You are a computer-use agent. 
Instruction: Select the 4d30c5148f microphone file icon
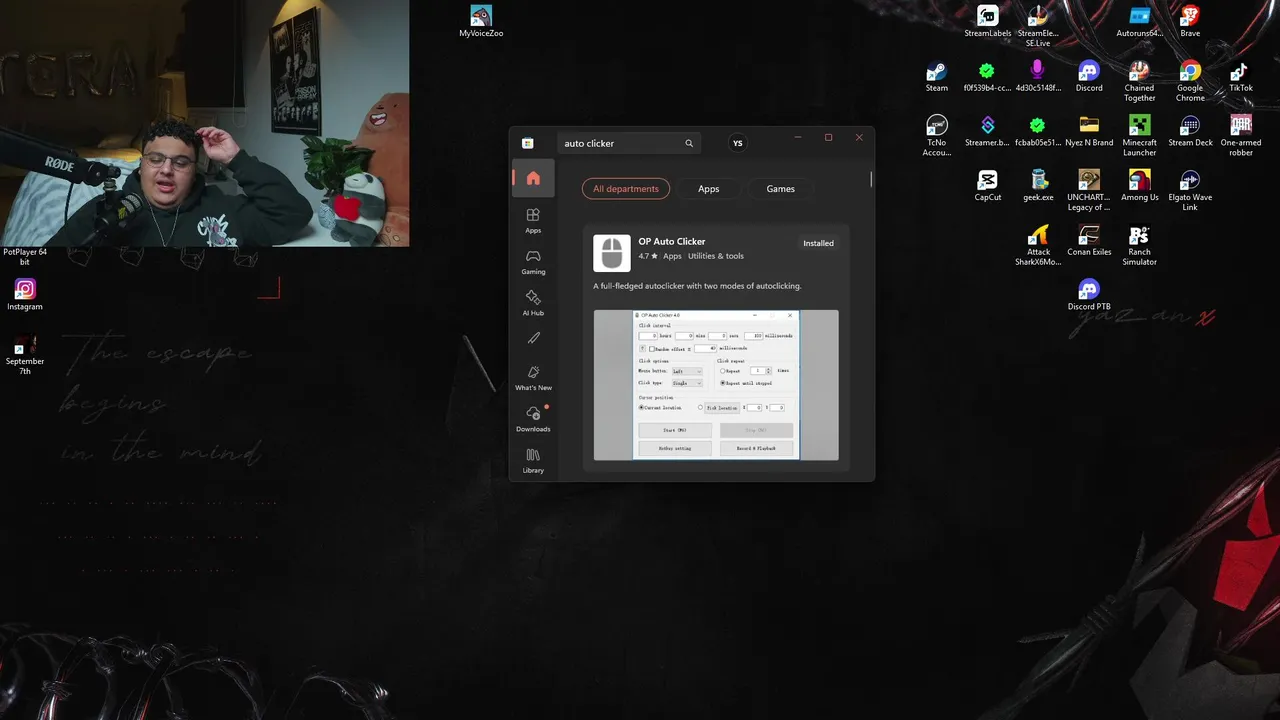pyautogui.click(x=1038, y=77)
